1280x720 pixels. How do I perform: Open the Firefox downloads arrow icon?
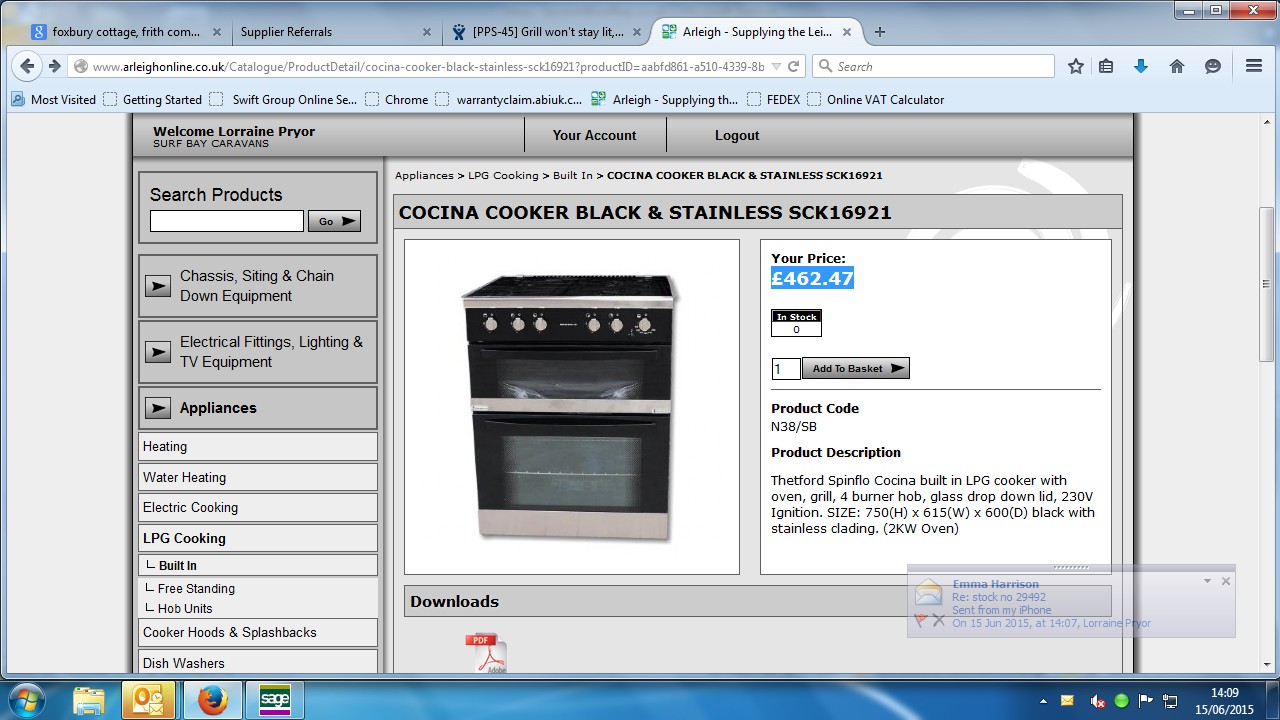coord(1141,66)
